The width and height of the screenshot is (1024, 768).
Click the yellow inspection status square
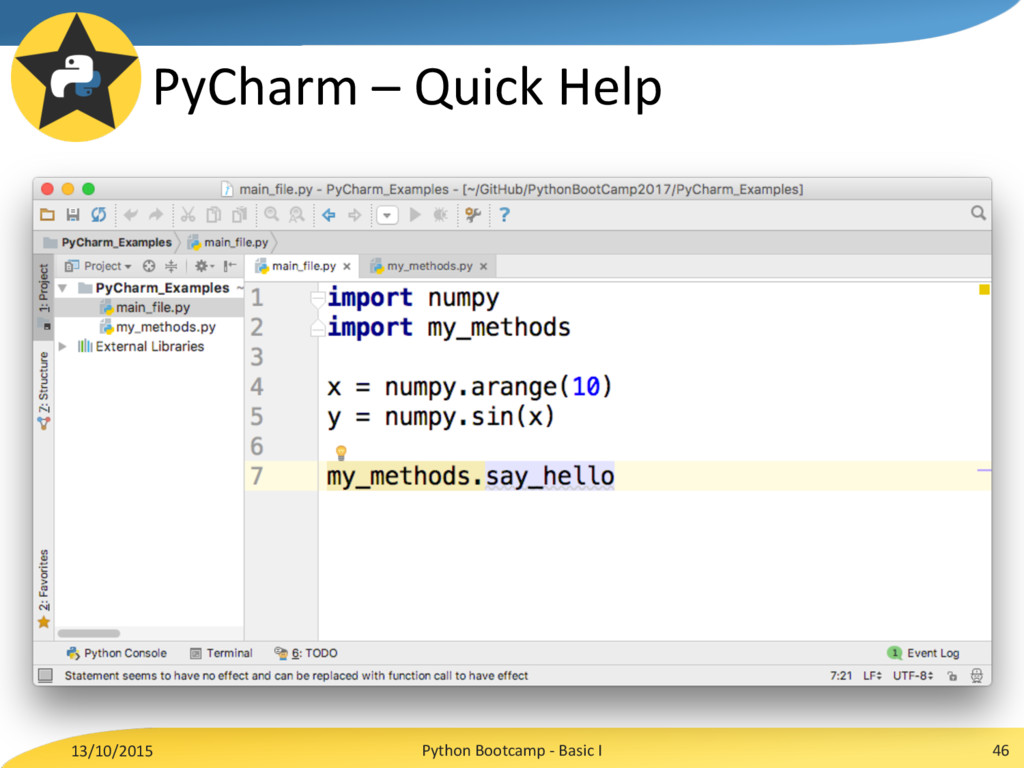(x=984, y=289)
